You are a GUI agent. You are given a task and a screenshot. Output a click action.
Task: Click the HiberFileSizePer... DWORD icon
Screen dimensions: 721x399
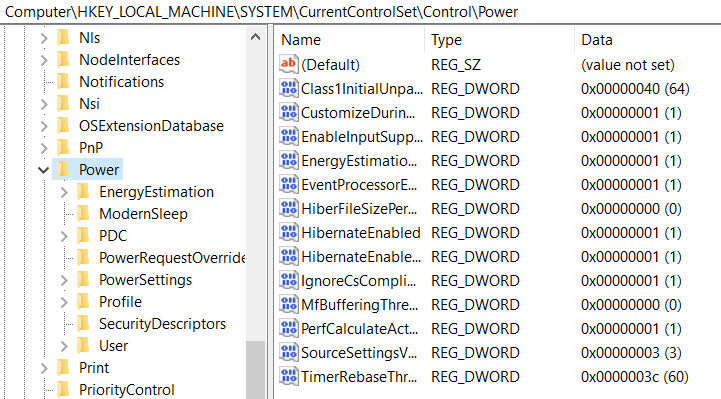tap(289, 208)
